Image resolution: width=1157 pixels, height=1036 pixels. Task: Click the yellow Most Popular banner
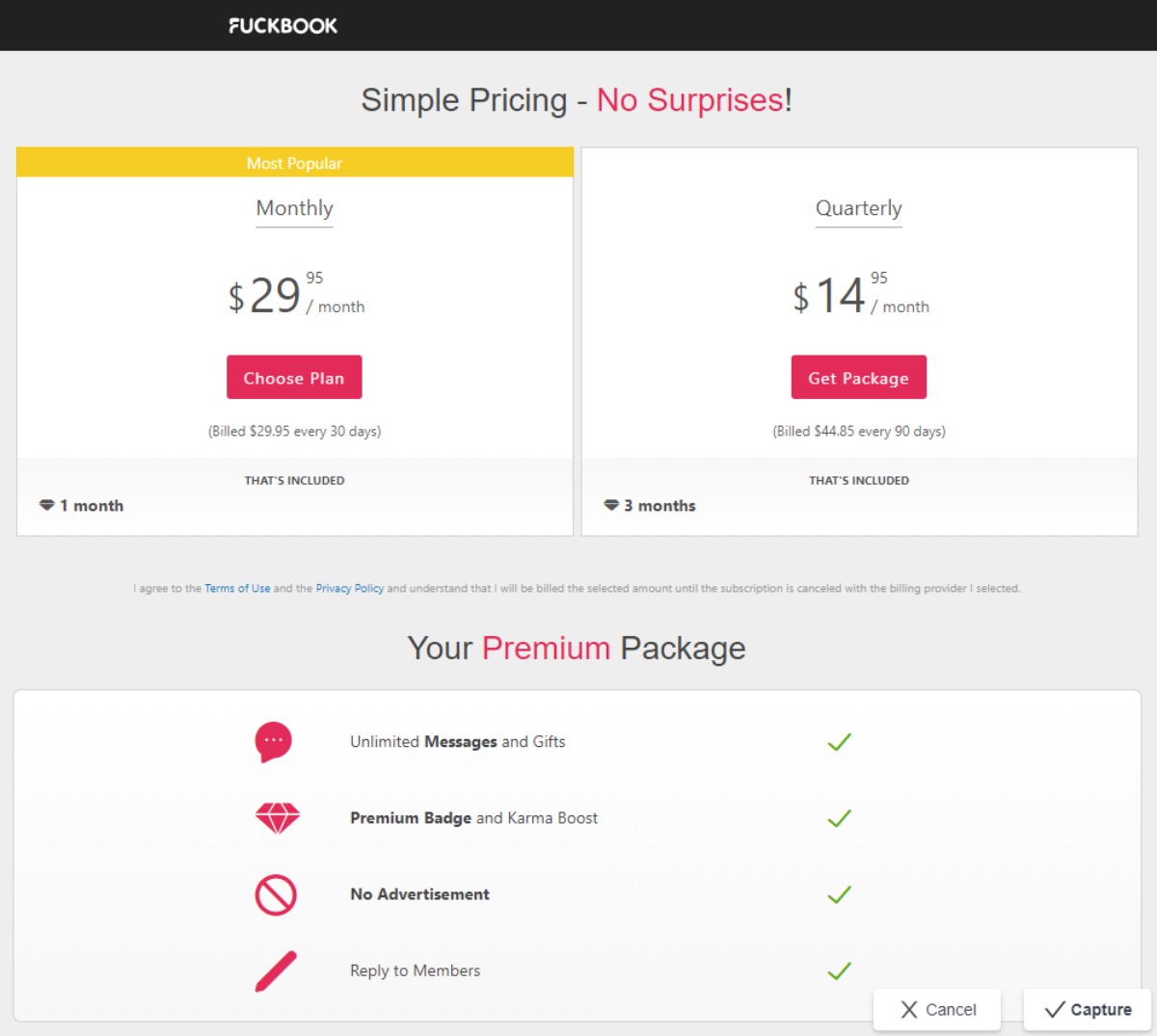pyautogui.click(x=294, y=163)
